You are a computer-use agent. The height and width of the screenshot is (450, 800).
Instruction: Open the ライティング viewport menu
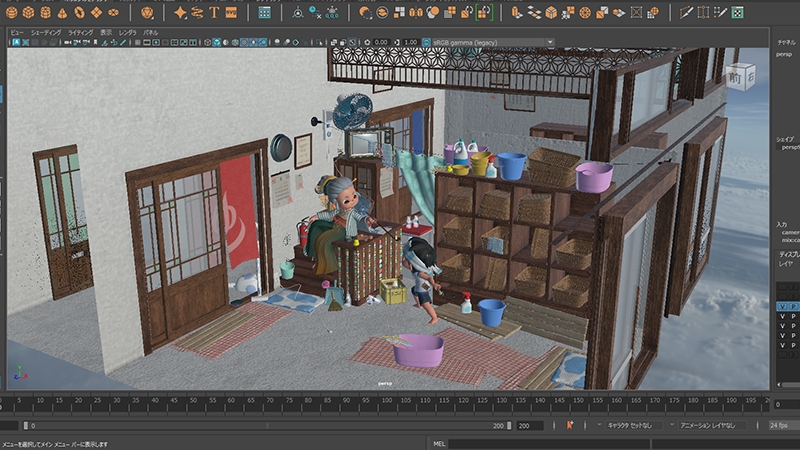pos(80,32)
